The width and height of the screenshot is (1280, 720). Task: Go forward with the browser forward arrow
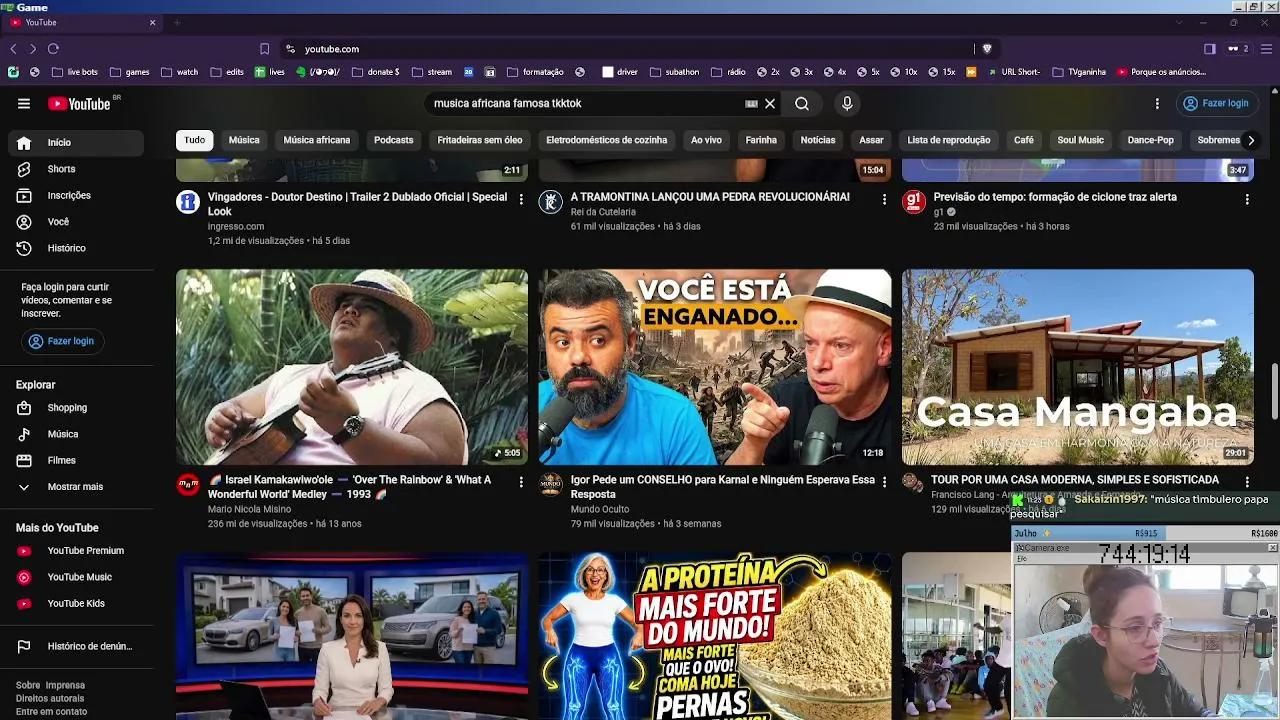[33, 48]
